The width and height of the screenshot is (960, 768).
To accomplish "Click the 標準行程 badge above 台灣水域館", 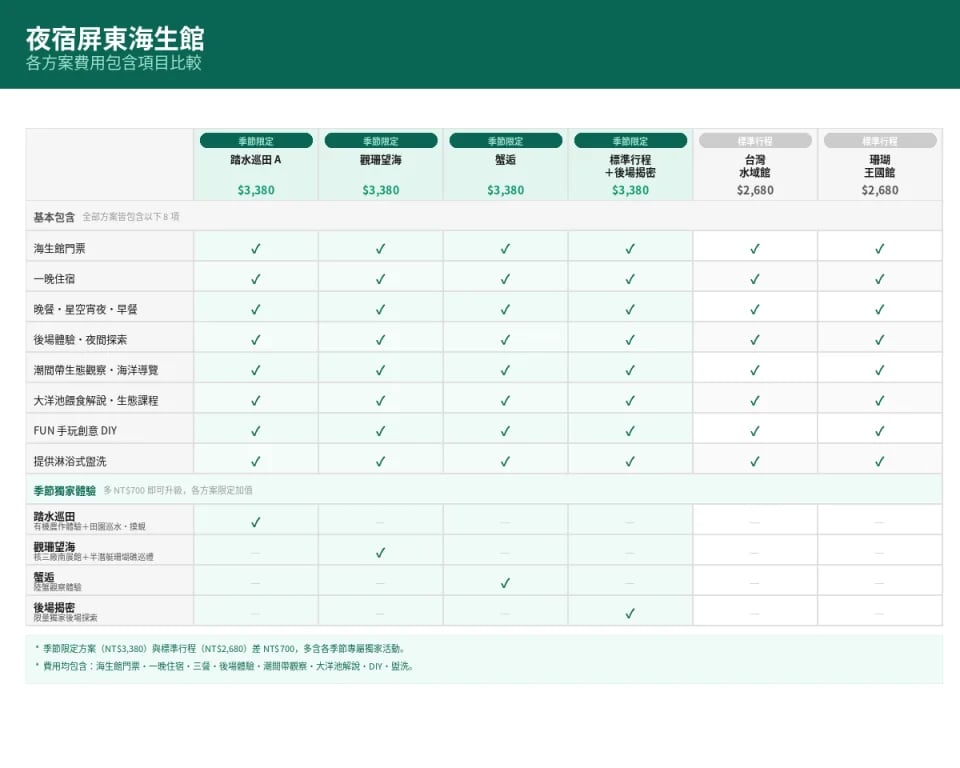I will (755, 141).
